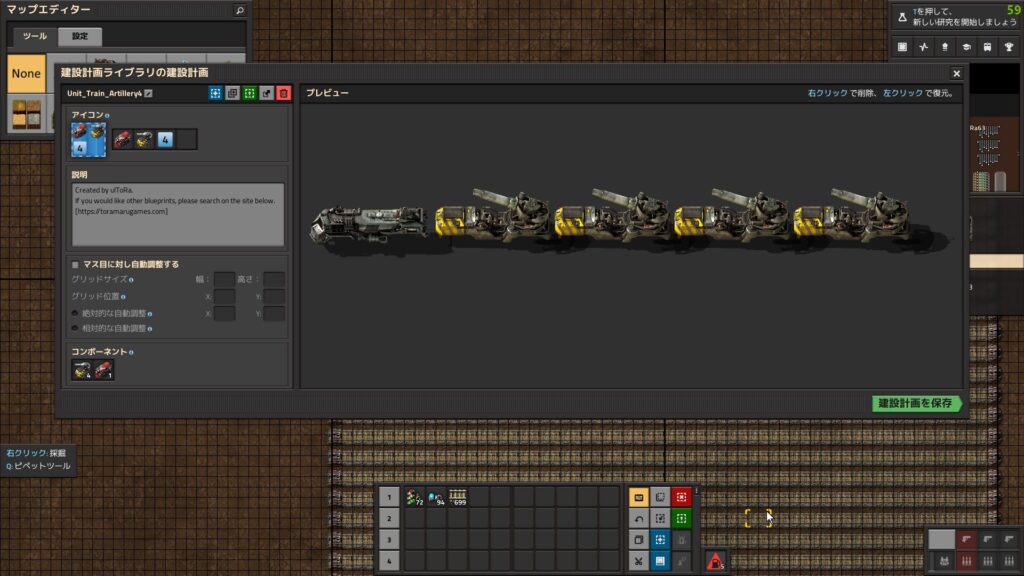Click the green upgrade planner icon in header
Viewport: 1024px width, 576px height.
coord(249,93)
